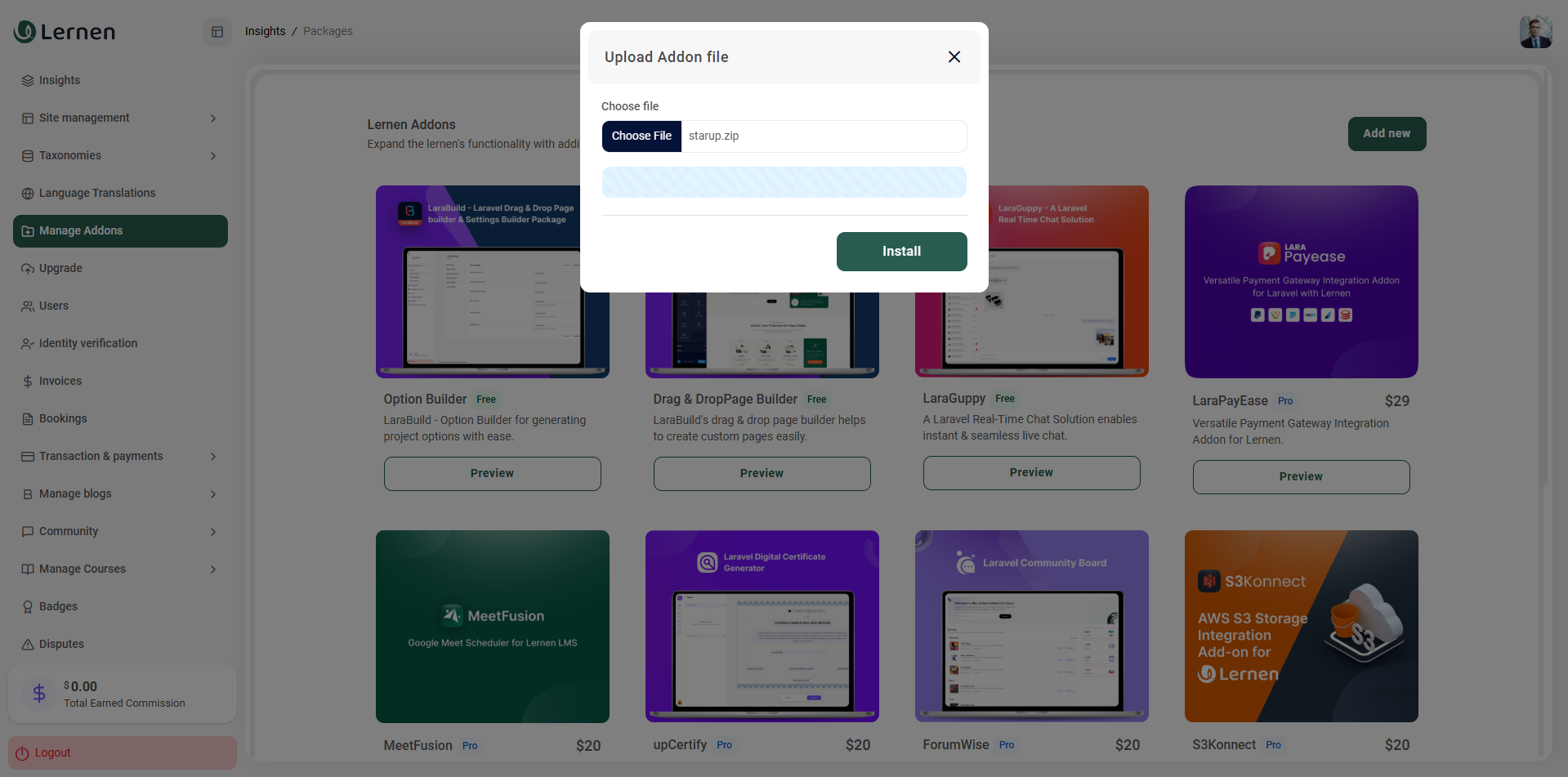This screenshot has width=1568, height=777.
Task: Expand Transaction & payments chevron
Action: click(x=213, y=457)
